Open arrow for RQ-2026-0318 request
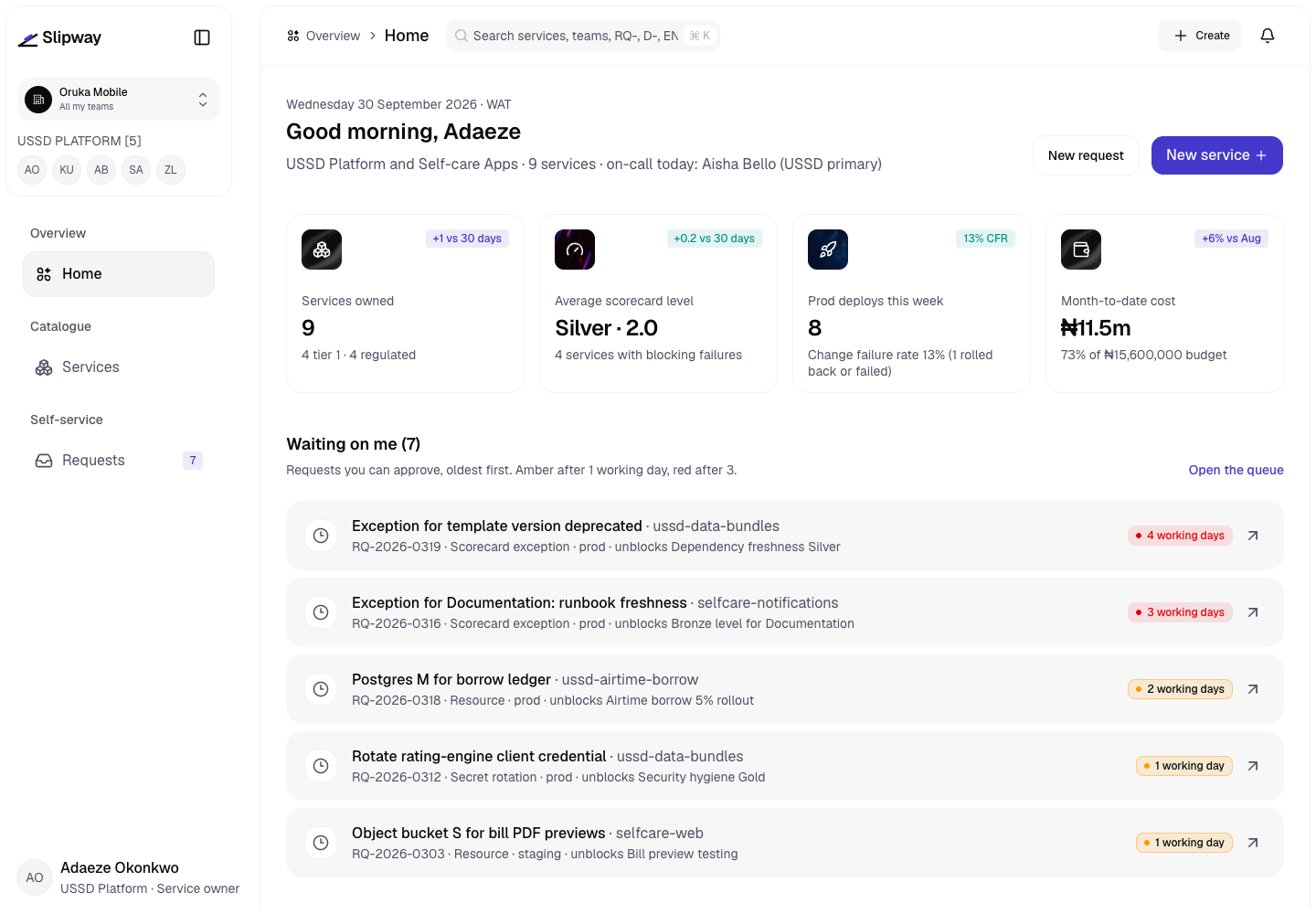1316x914 pixels. coord(1253,689)
